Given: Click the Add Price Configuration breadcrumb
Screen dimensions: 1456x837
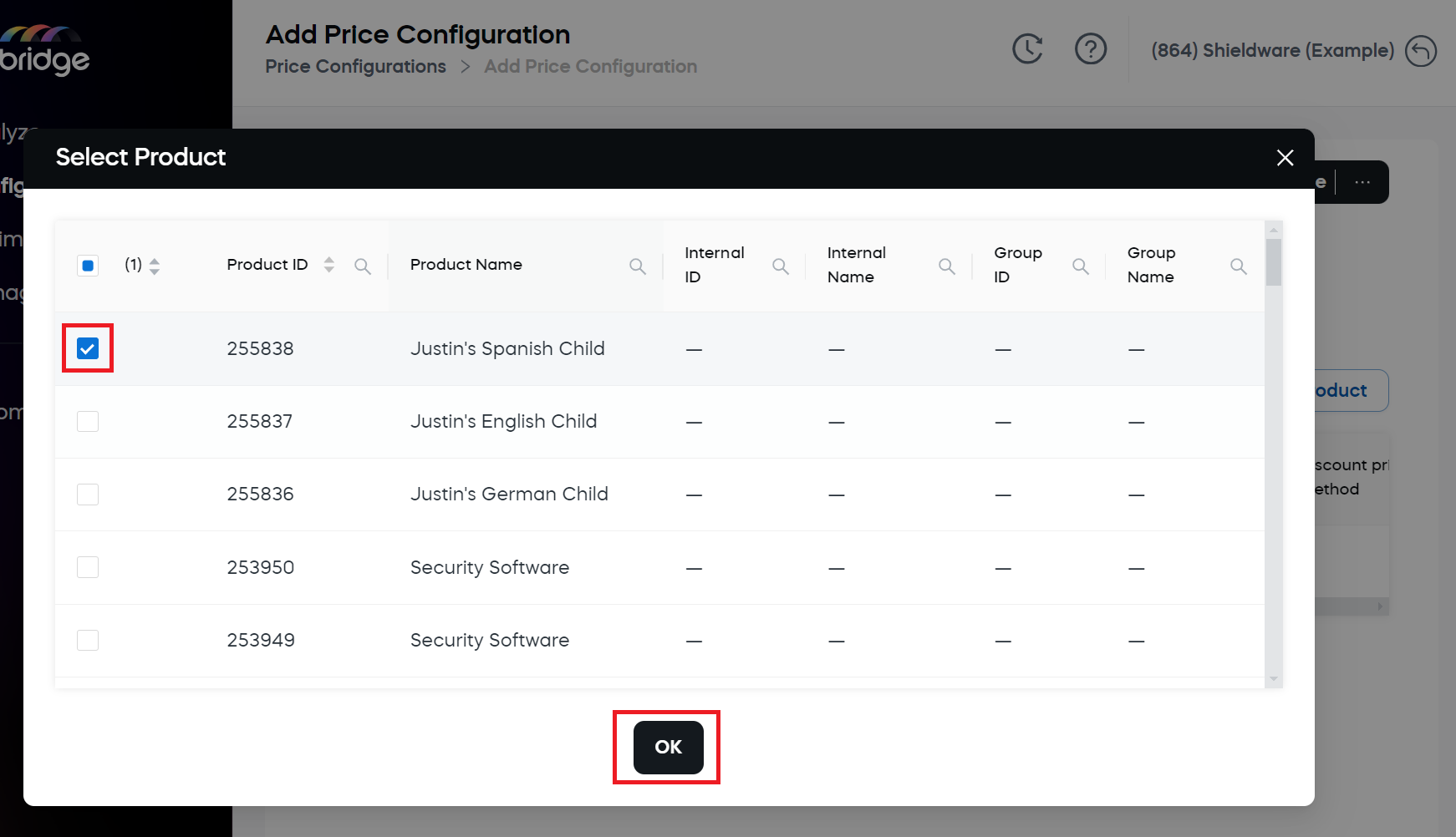Looking at the screenshot, I should (x=590, y=67).
